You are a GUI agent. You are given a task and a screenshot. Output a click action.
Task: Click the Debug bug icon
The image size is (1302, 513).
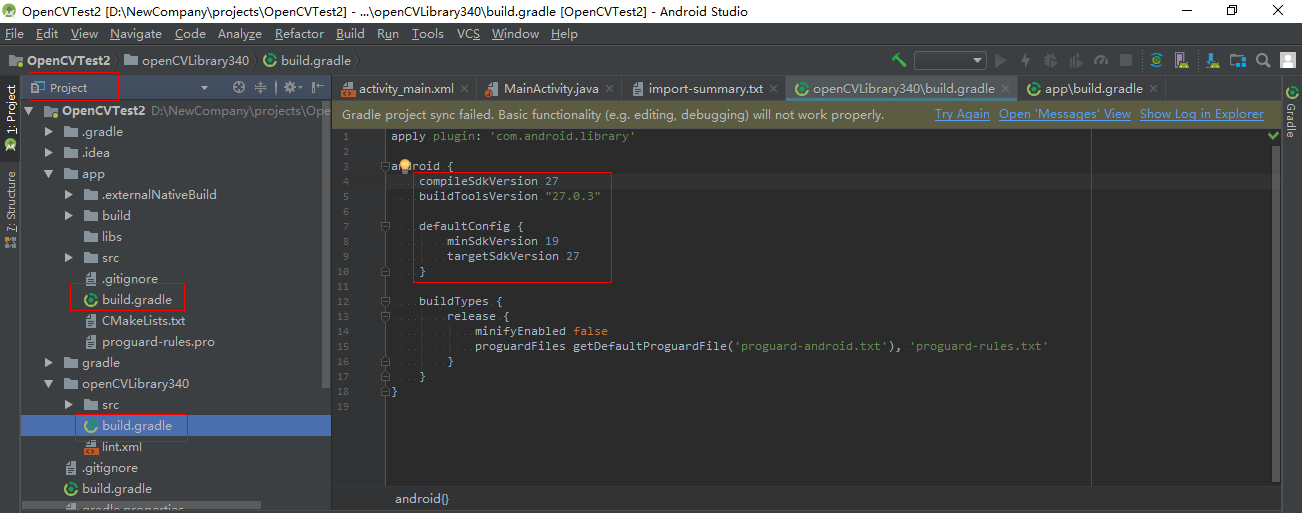click(x=1051, y=60)
